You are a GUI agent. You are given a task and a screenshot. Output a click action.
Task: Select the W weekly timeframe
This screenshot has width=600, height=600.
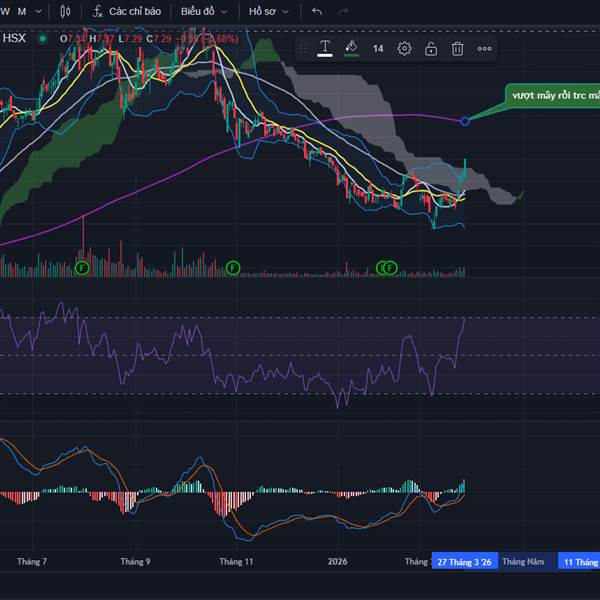pyautogui.click(x=5, y=11)
